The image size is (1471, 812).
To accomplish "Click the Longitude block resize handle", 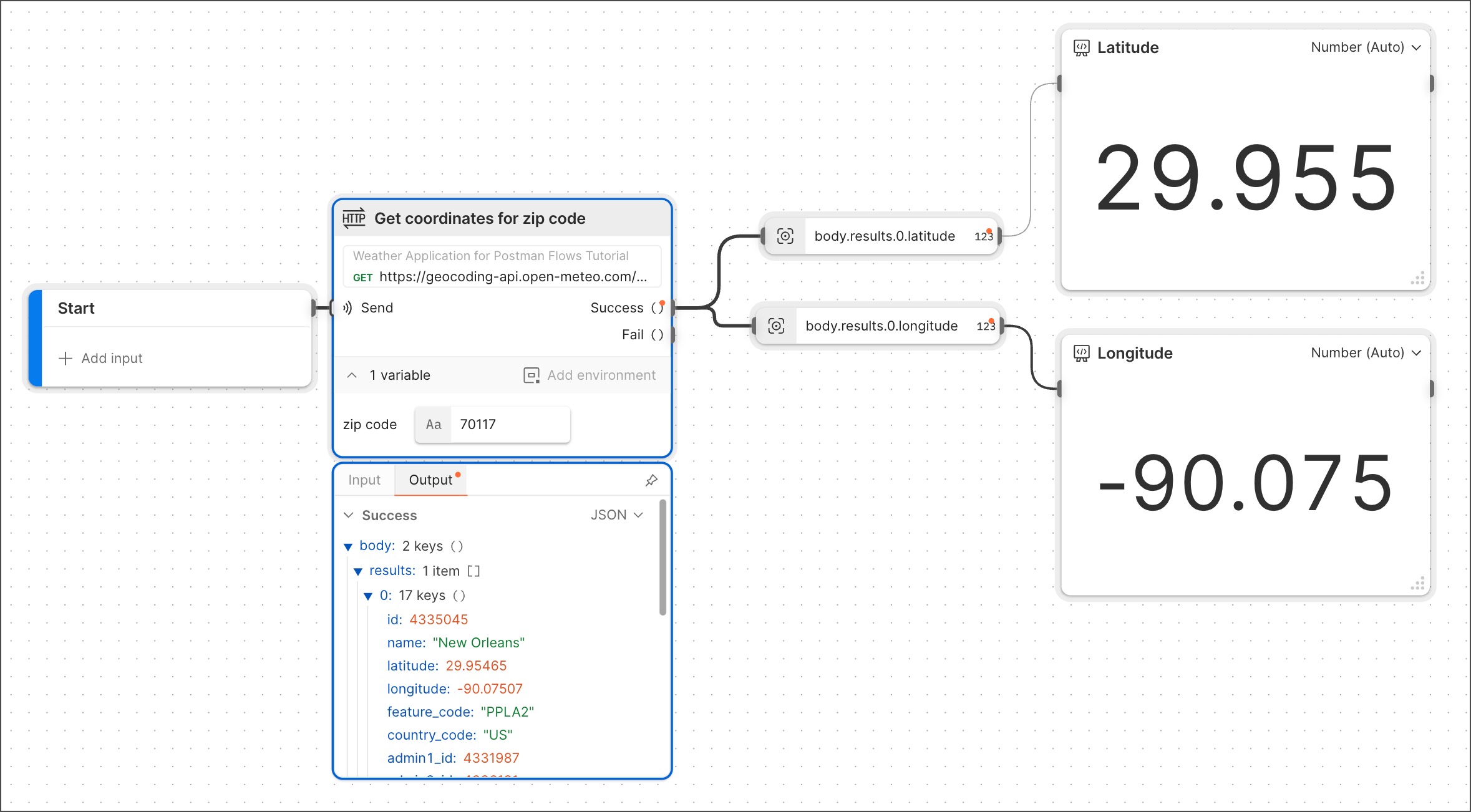I will point(1417,584).
